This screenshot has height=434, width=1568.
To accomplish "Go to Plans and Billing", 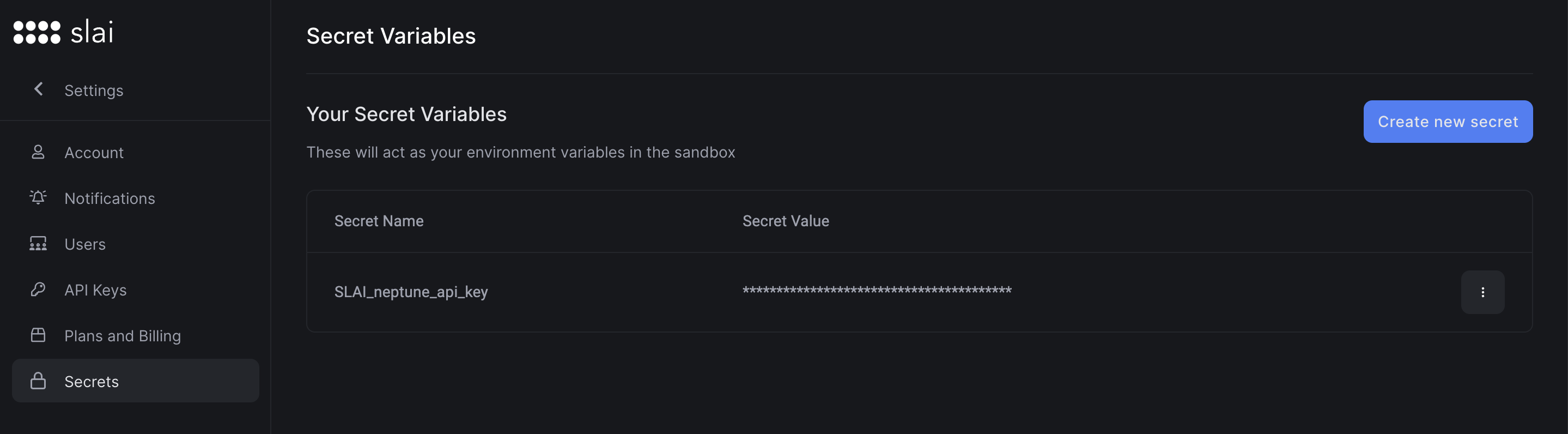I will pyautogui.click(x=123, y=335).
